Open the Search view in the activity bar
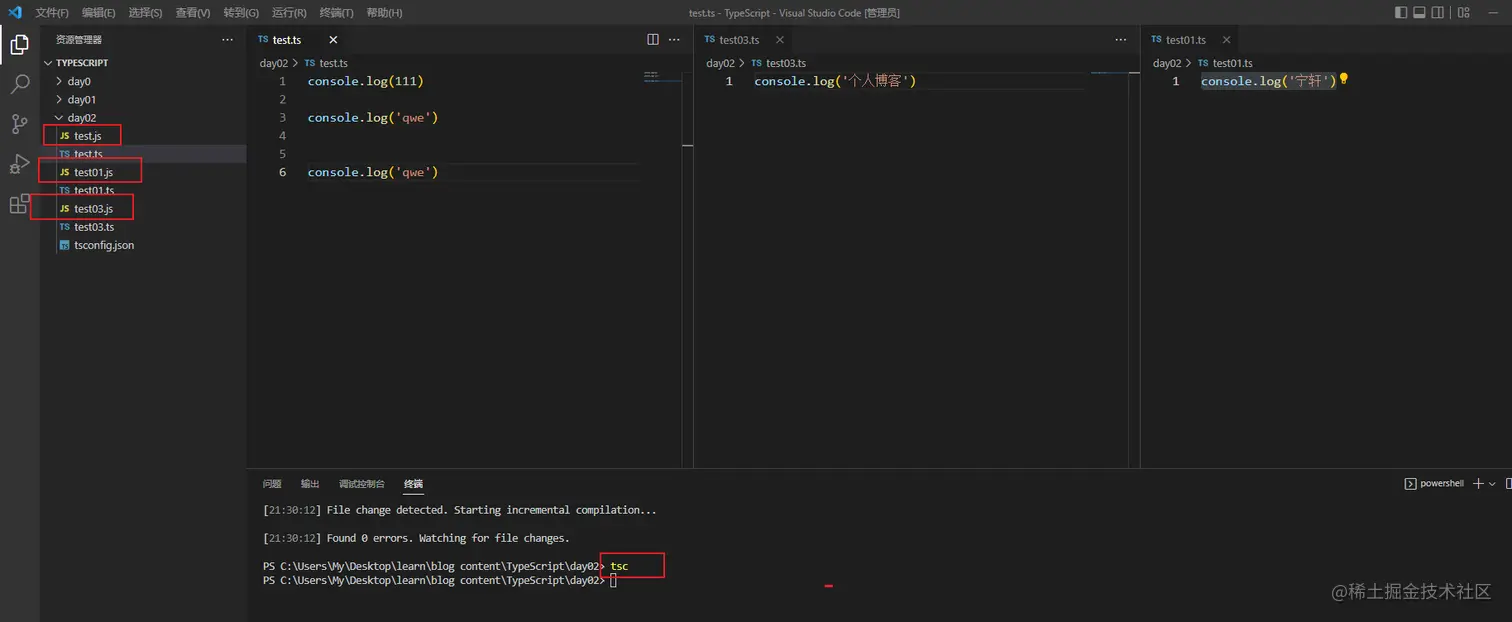The width and height of the screenshot is (1512, 622). (19, 84)
